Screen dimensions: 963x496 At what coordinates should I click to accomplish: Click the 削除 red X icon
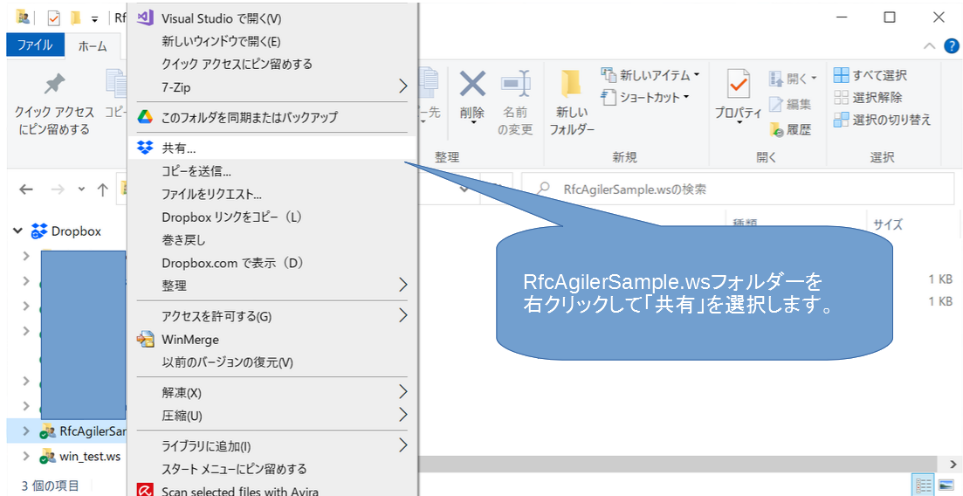[x=472, y=84]
